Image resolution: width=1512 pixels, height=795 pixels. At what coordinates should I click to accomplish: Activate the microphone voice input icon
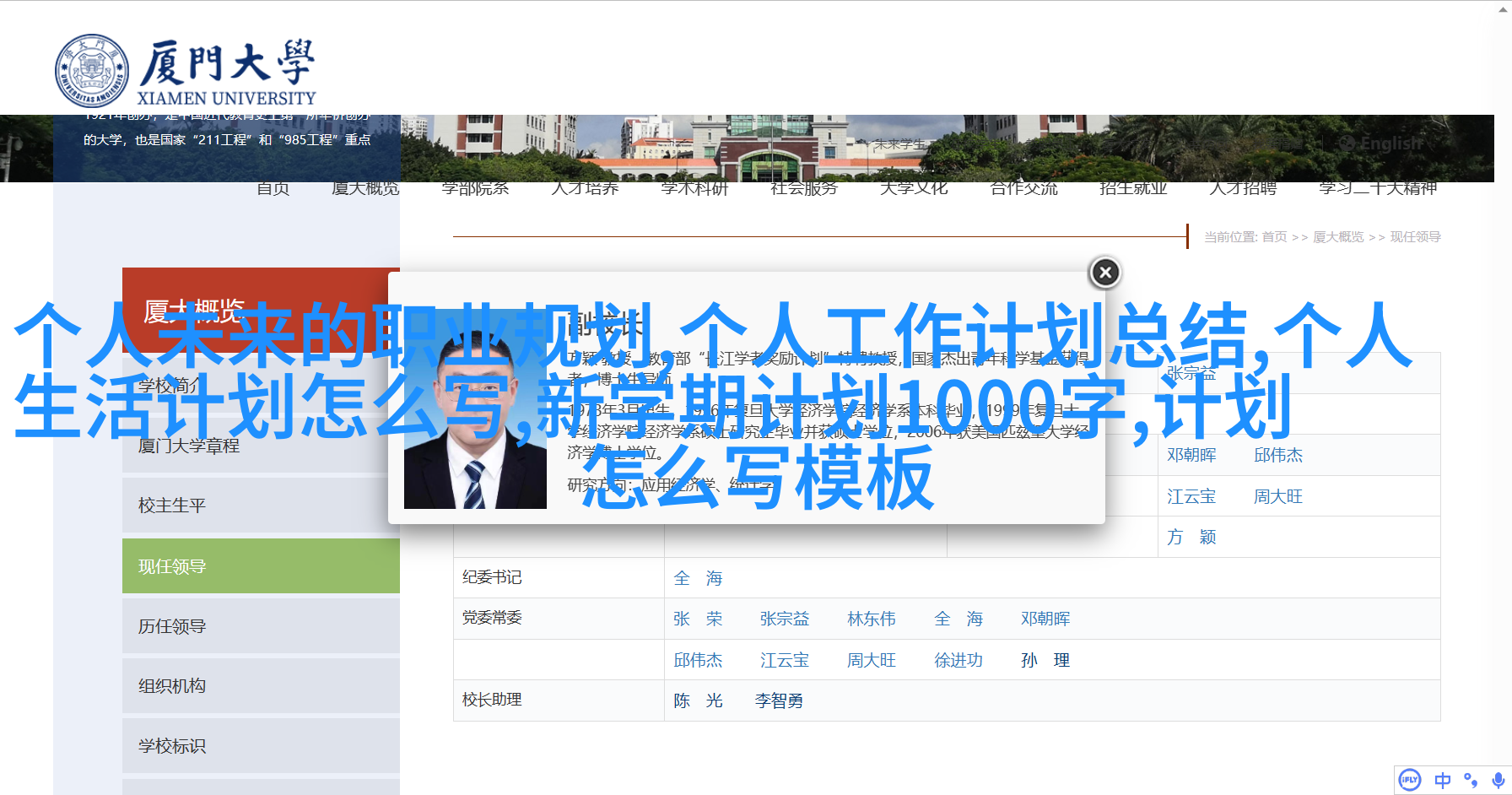1498,780
